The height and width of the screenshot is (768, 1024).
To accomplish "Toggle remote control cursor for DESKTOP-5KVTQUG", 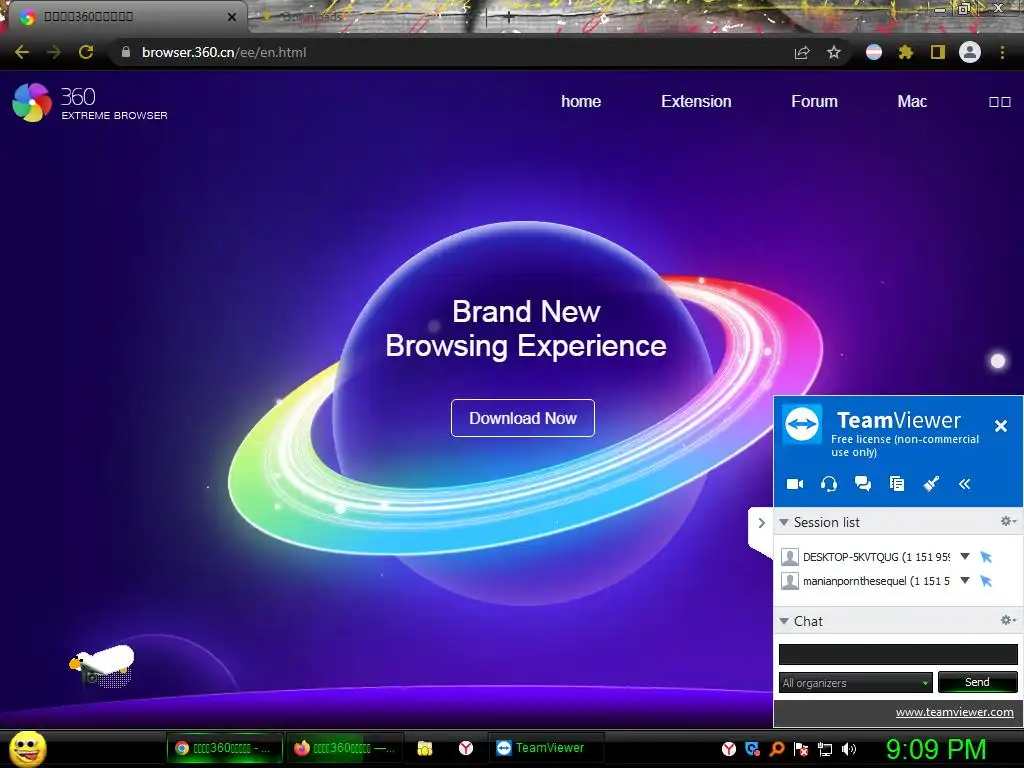I will coord(986,557).
